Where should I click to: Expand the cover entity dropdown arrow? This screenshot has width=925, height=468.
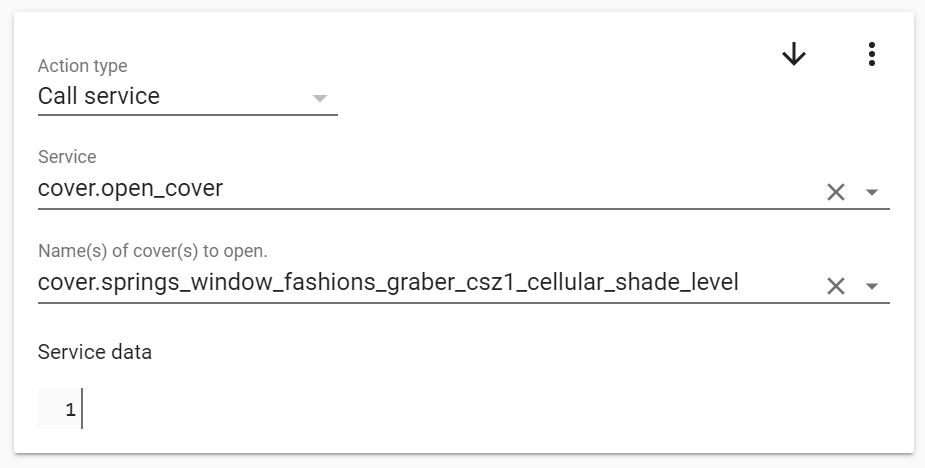tap(871, 286)
